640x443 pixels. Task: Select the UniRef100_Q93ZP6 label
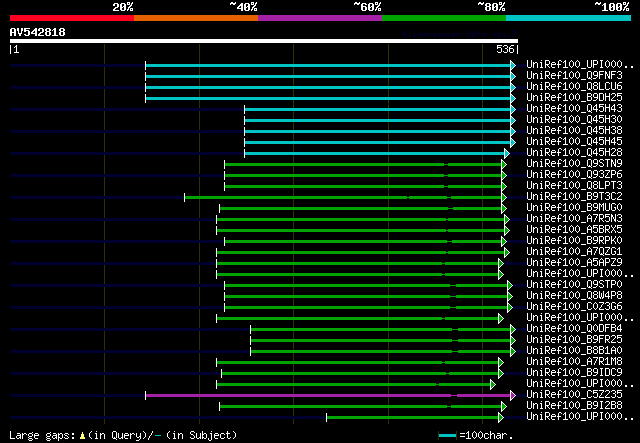[574, 175]
